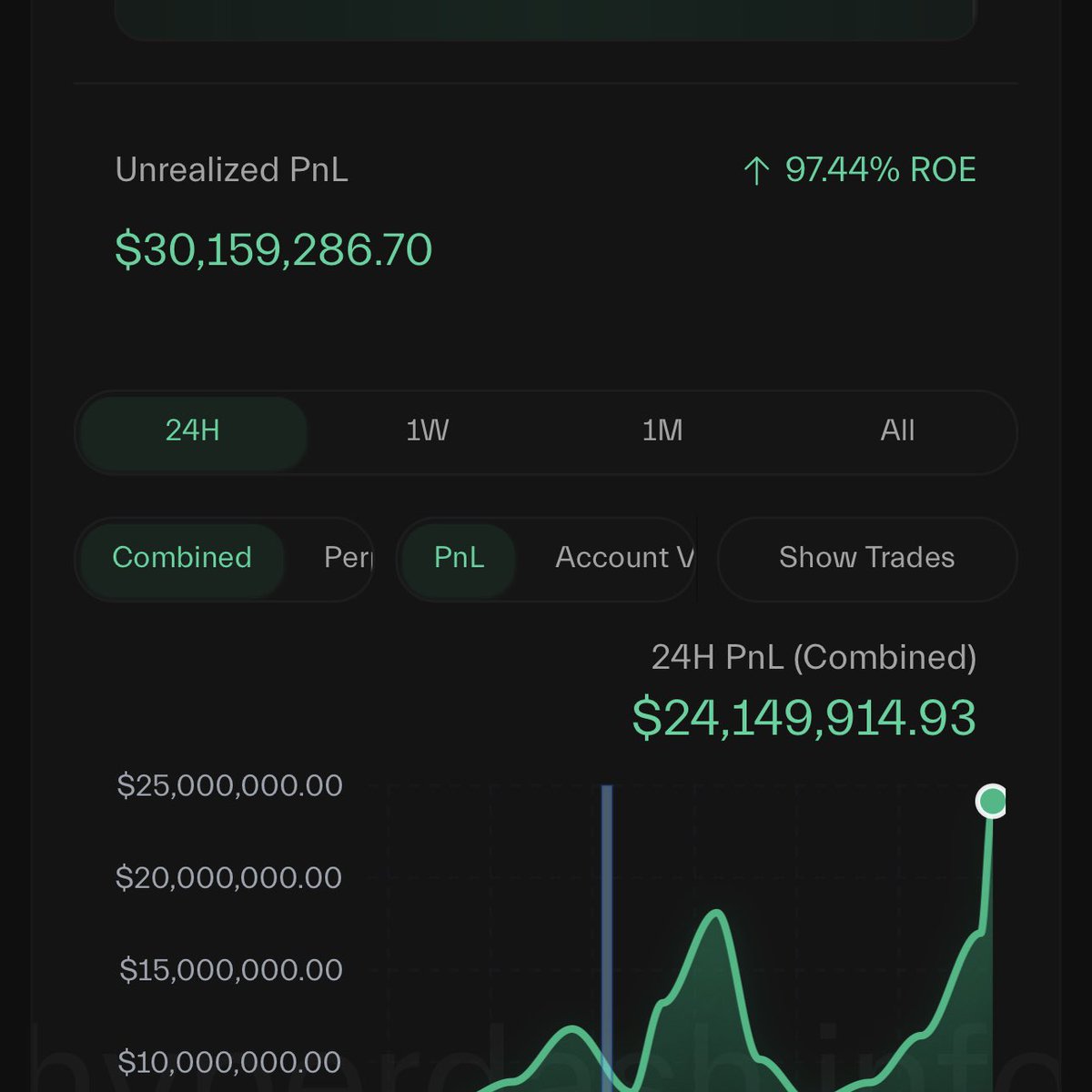Keep the 24H timeframe selected
Screen dimensions: 1092x1092
click(x=192, y=431)
